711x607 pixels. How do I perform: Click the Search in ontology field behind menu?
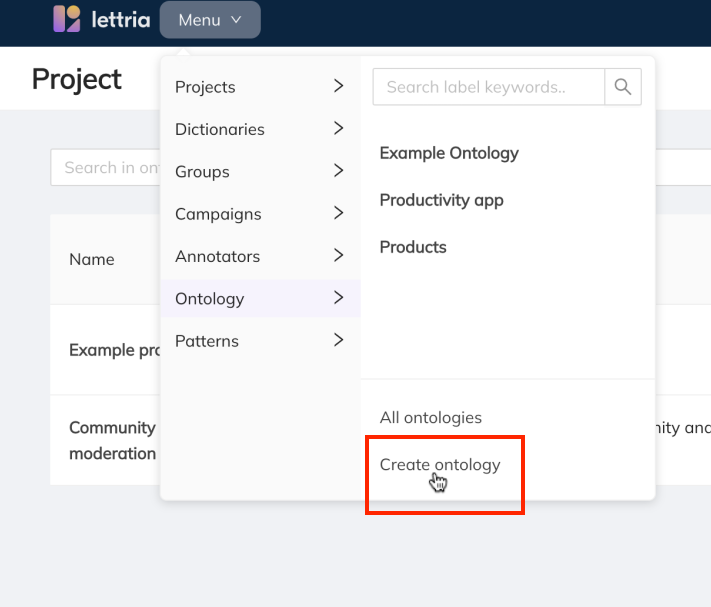pyautogui.click(x=105, y=167)
